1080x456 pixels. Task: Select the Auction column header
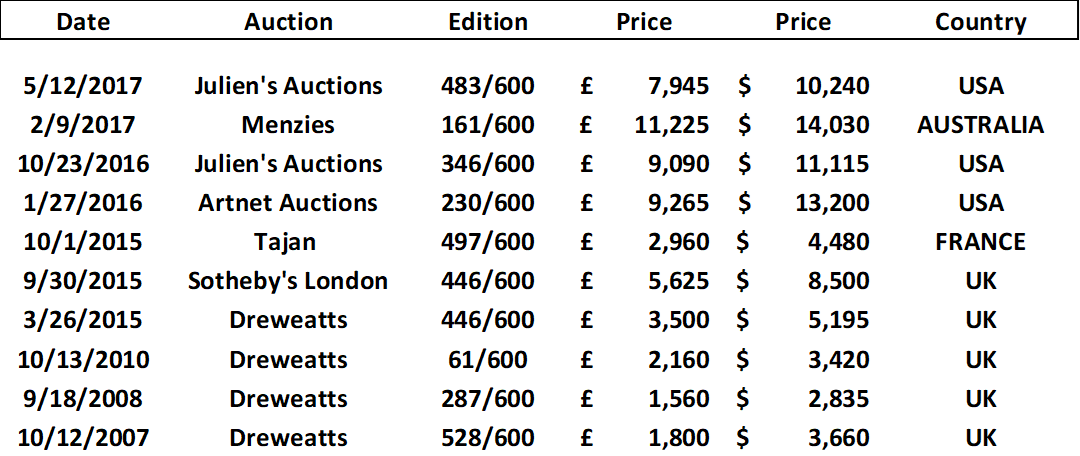click(289, 22)
